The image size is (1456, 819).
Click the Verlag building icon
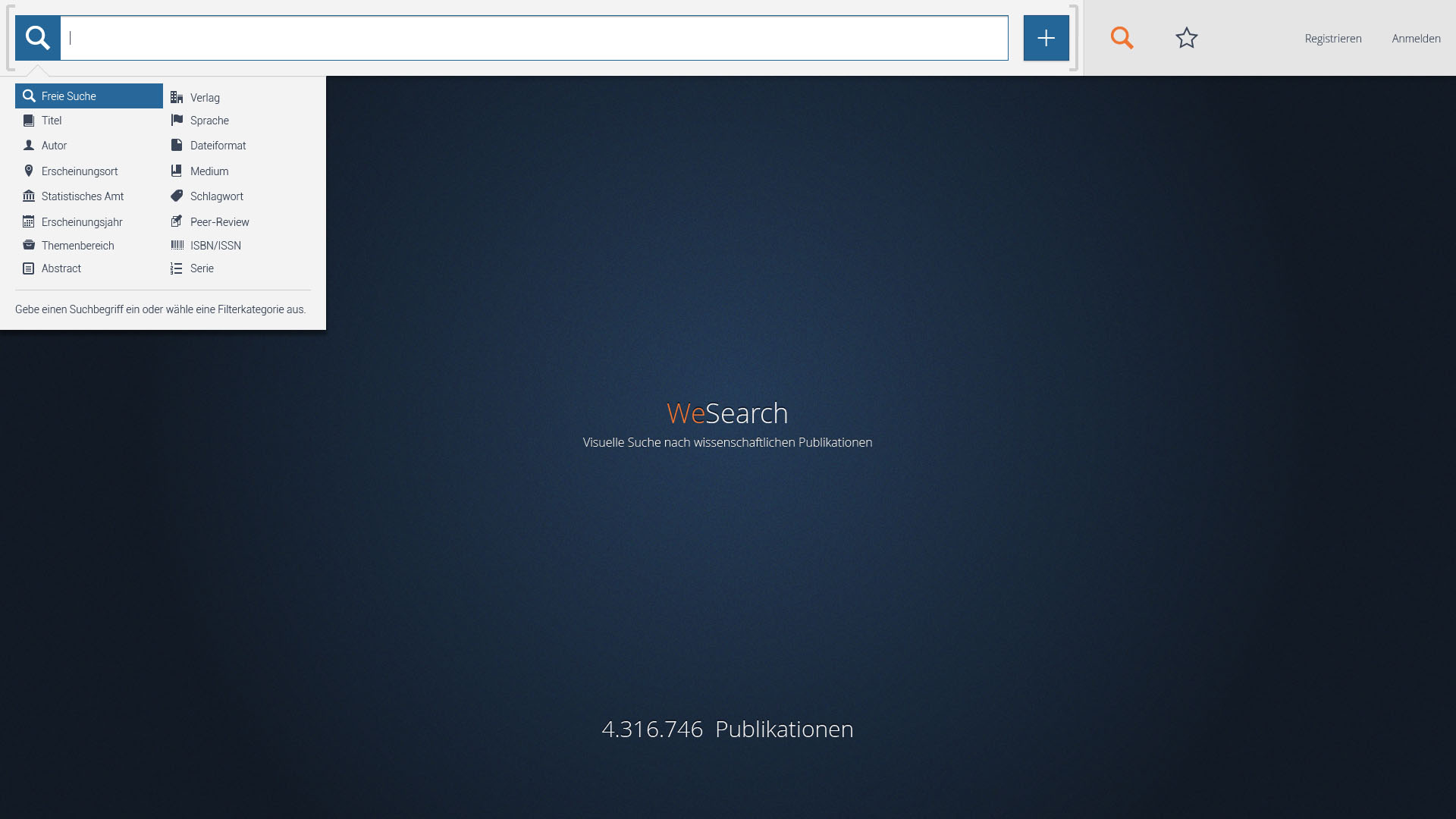(177, 98)
